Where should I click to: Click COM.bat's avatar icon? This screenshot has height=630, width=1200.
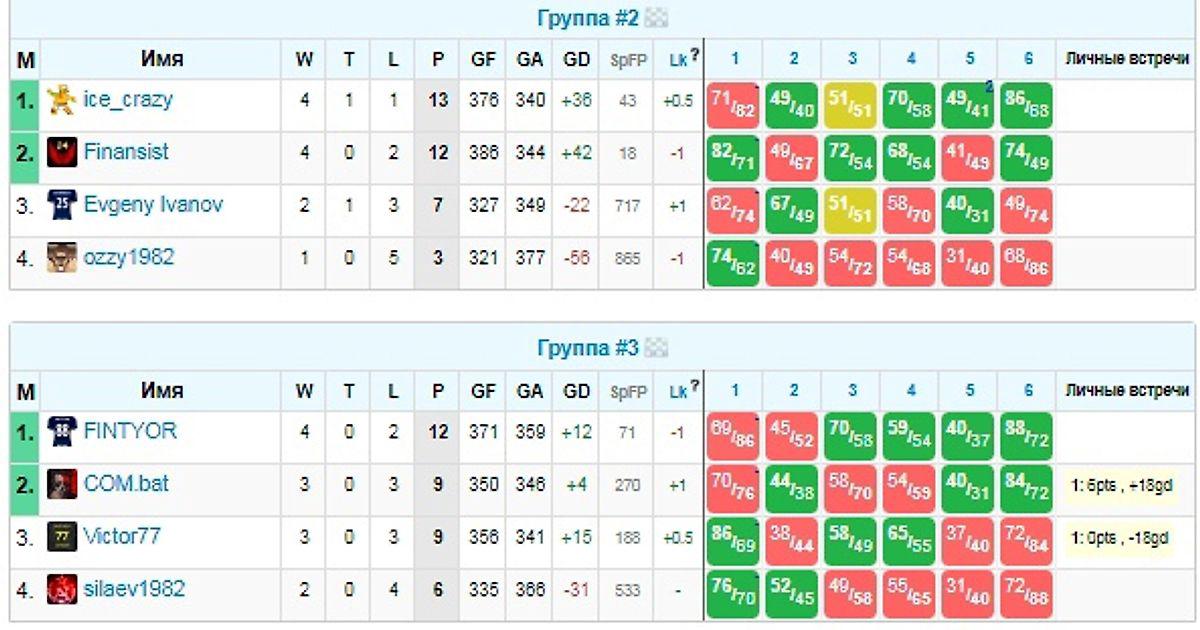pos(62,484)
